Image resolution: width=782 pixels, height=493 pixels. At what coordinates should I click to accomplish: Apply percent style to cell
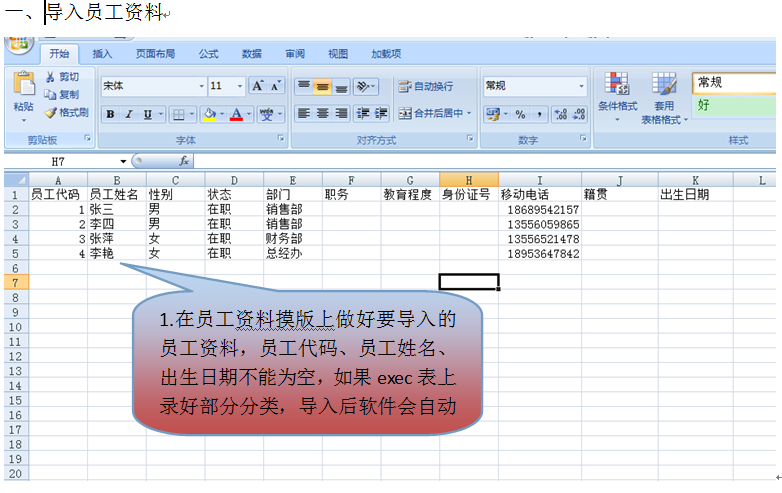tap(520, 114)
